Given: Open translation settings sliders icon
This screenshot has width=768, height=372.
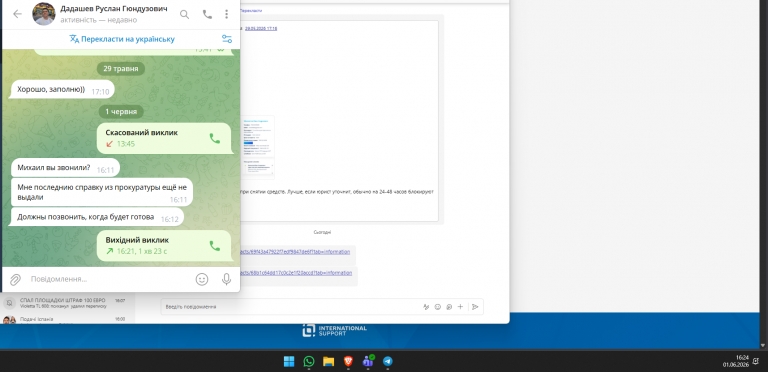Looking at the screenshot, I should [227, 39].
